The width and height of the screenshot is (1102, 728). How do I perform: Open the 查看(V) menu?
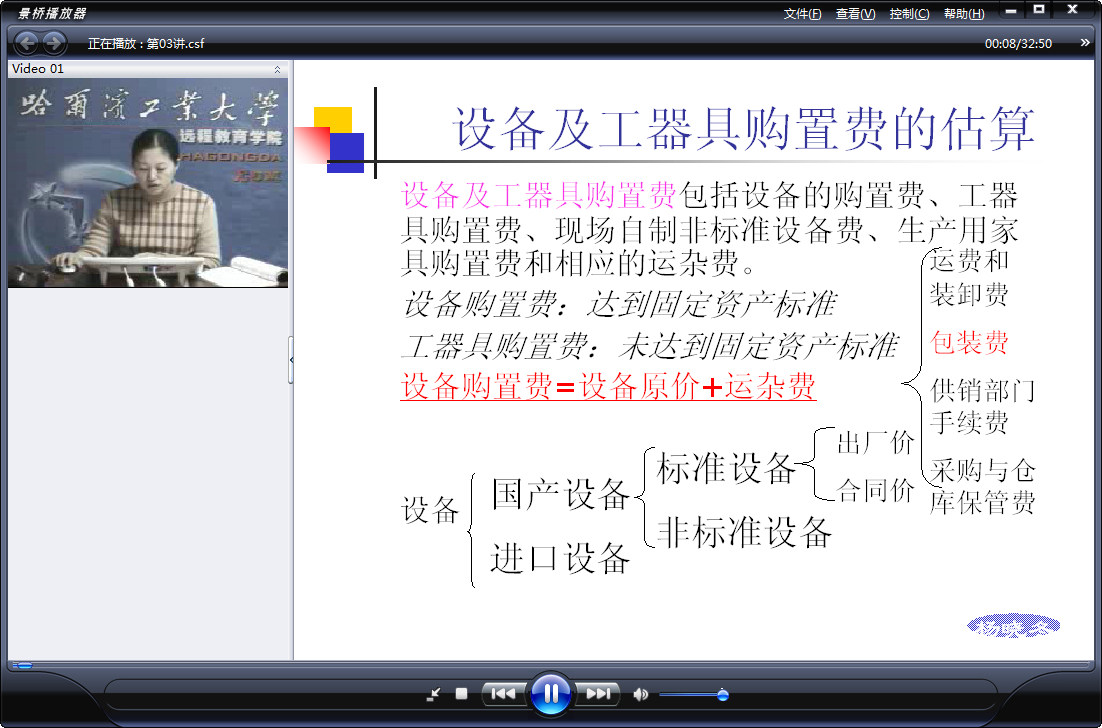point(855,14)
